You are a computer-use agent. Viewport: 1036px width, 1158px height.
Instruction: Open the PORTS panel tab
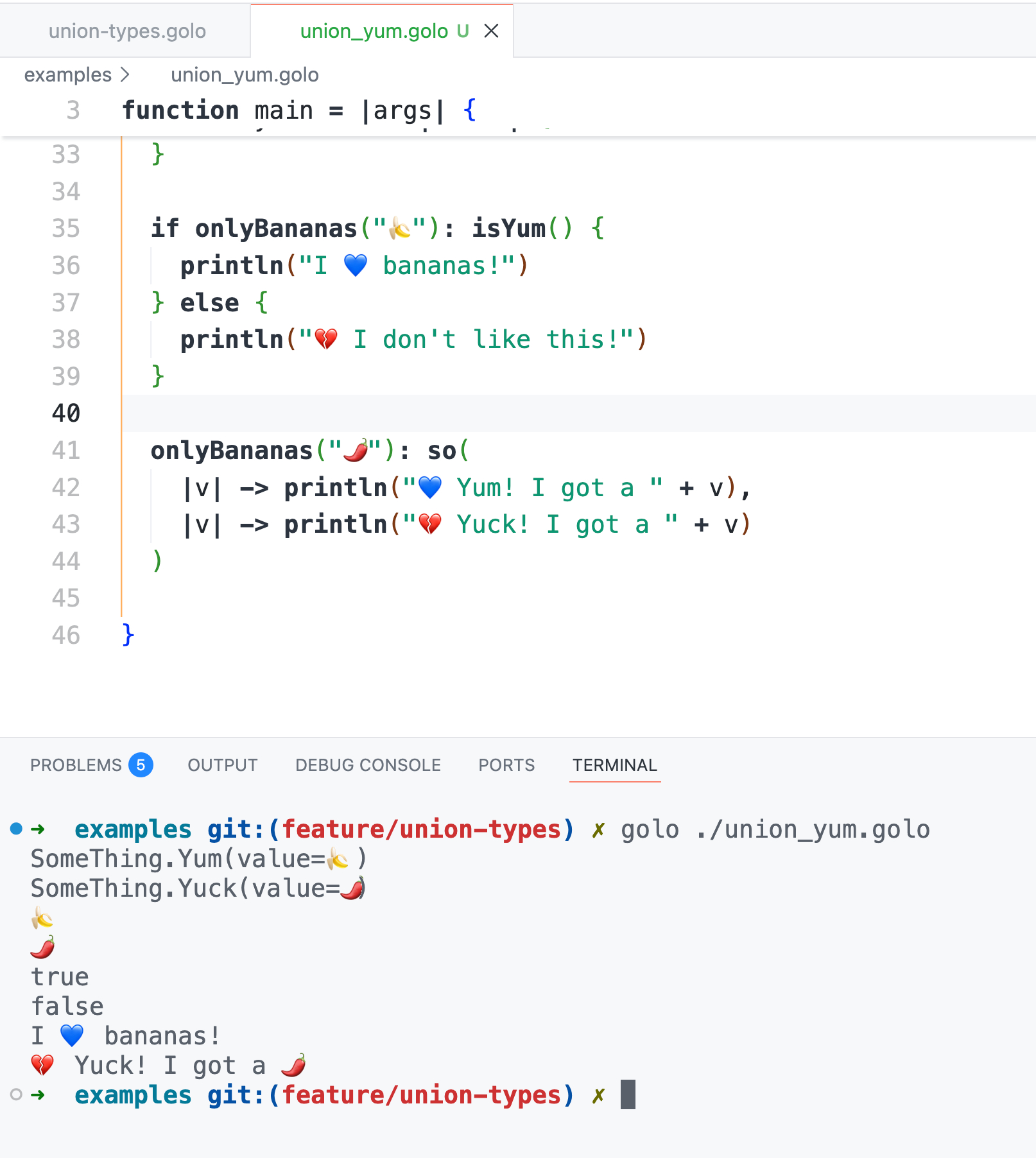[506, 765]
